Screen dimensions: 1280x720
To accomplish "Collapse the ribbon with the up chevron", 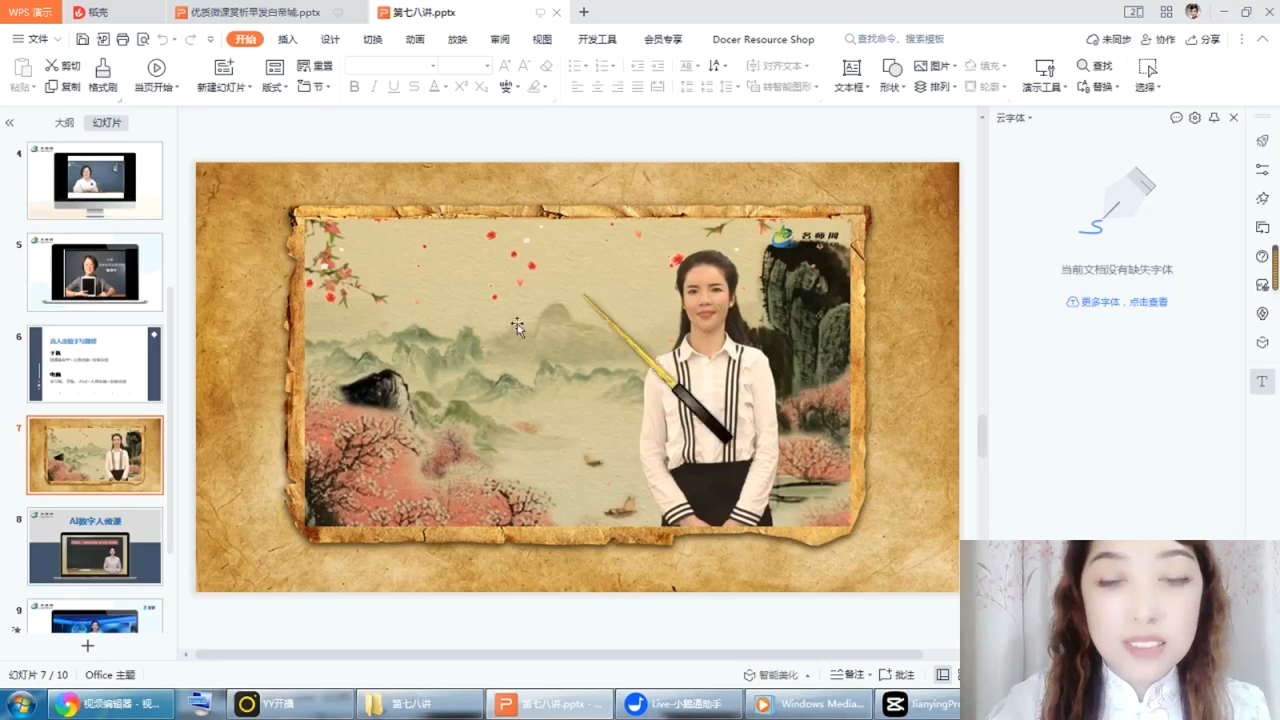I will tap(1264, 39).
